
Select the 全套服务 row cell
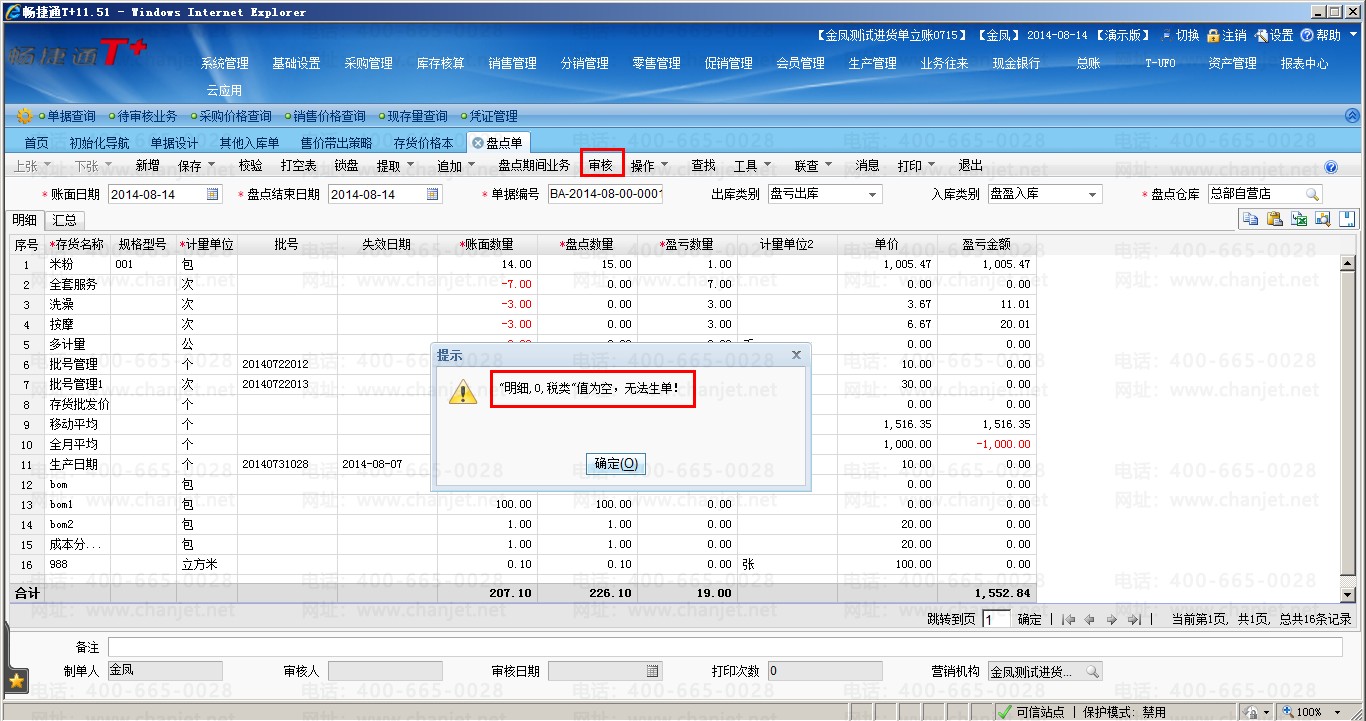tap(77, 285)
